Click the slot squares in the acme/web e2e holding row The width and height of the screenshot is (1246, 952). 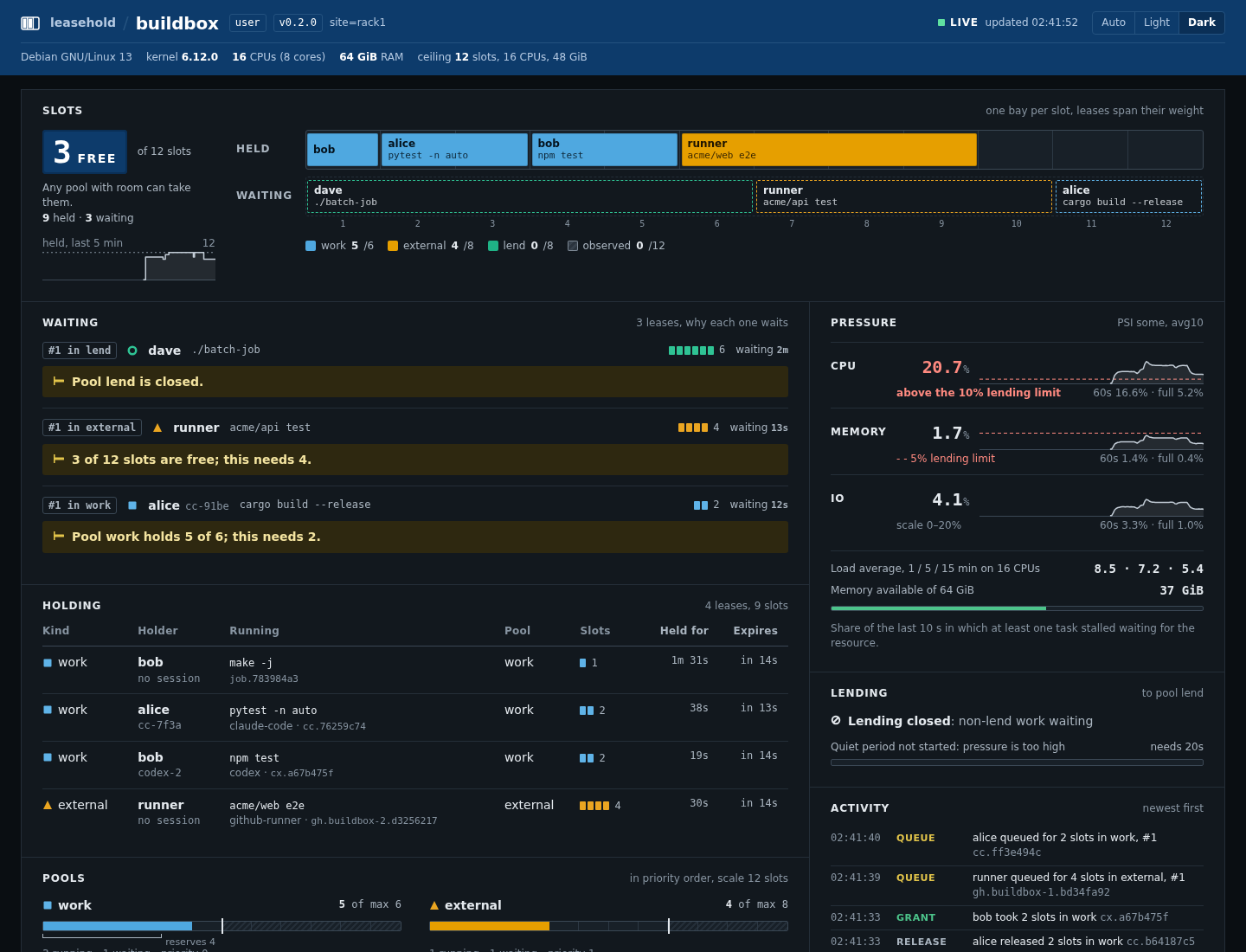pos(594,806)
